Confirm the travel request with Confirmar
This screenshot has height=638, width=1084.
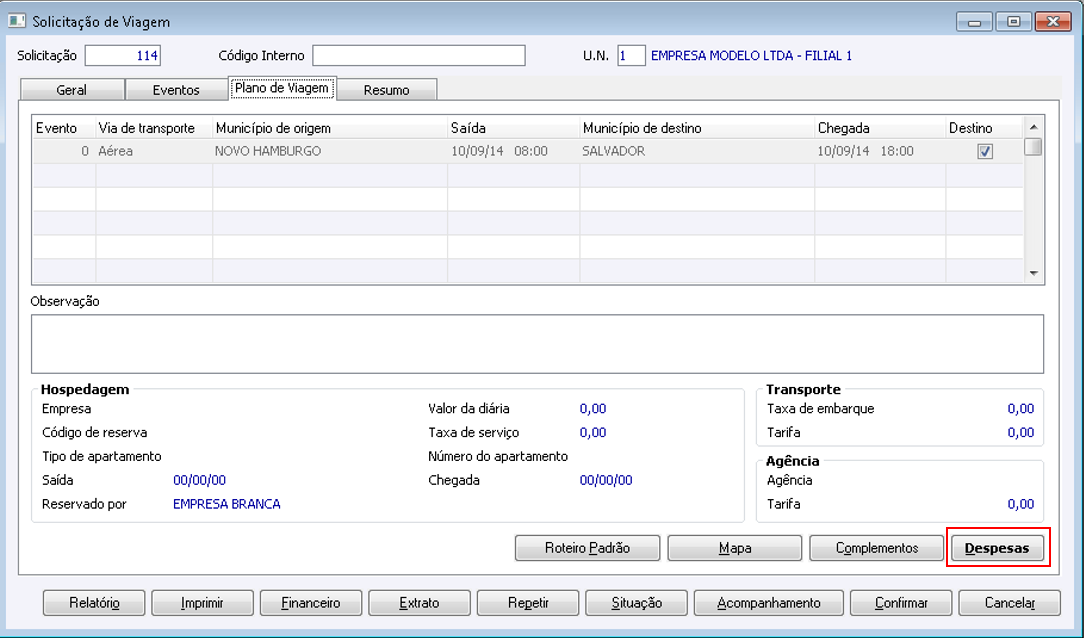pos(901,603)
